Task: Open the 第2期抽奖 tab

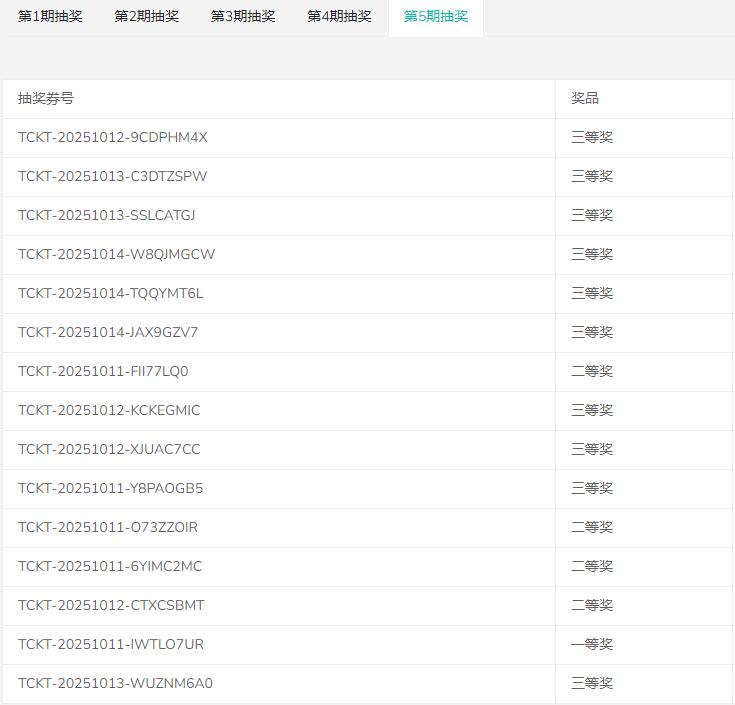Action: pyautogui.click(x=146, y=17)
